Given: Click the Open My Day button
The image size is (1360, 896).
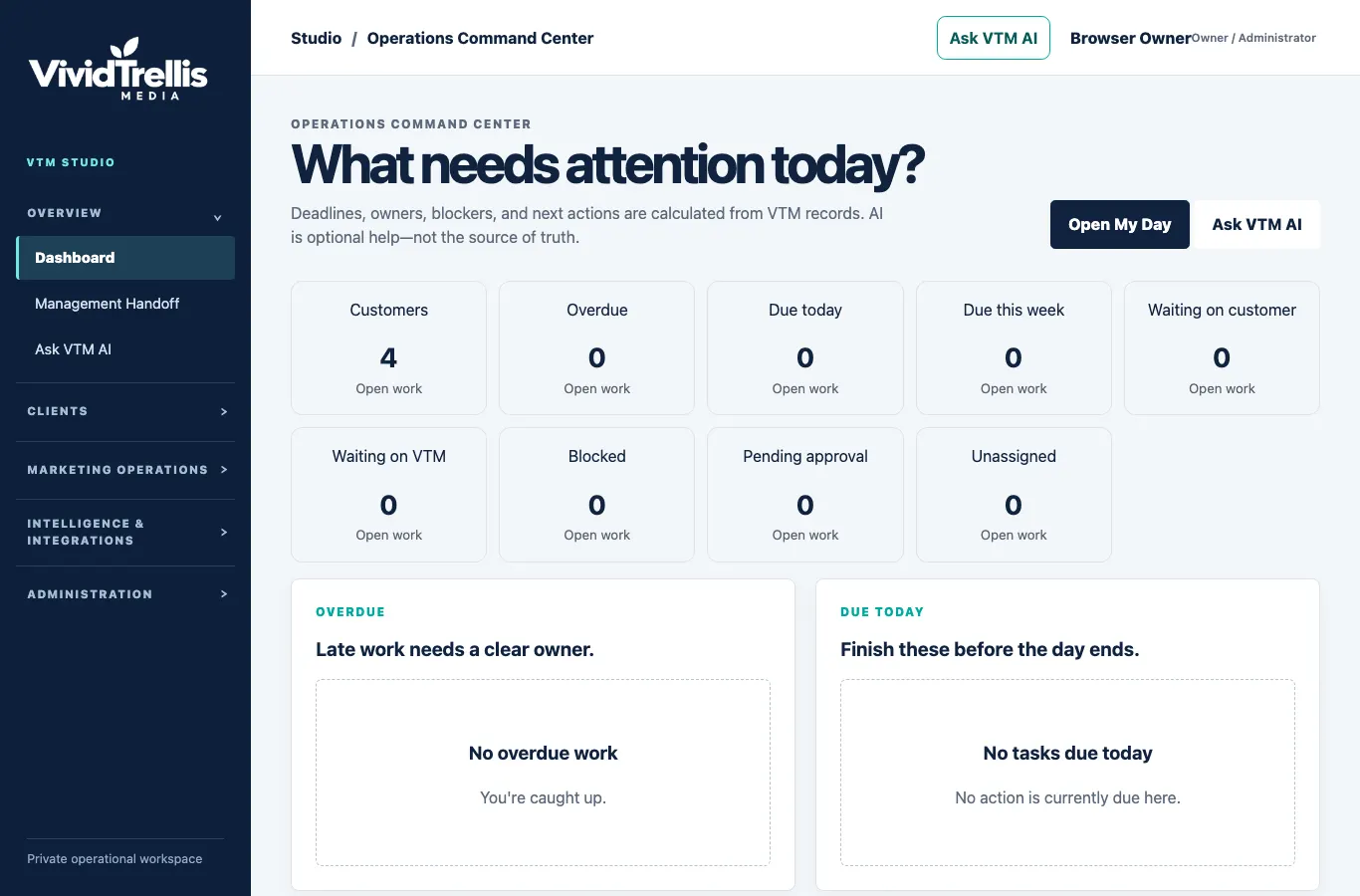Looking at the screenshot, I should 1119,224.
